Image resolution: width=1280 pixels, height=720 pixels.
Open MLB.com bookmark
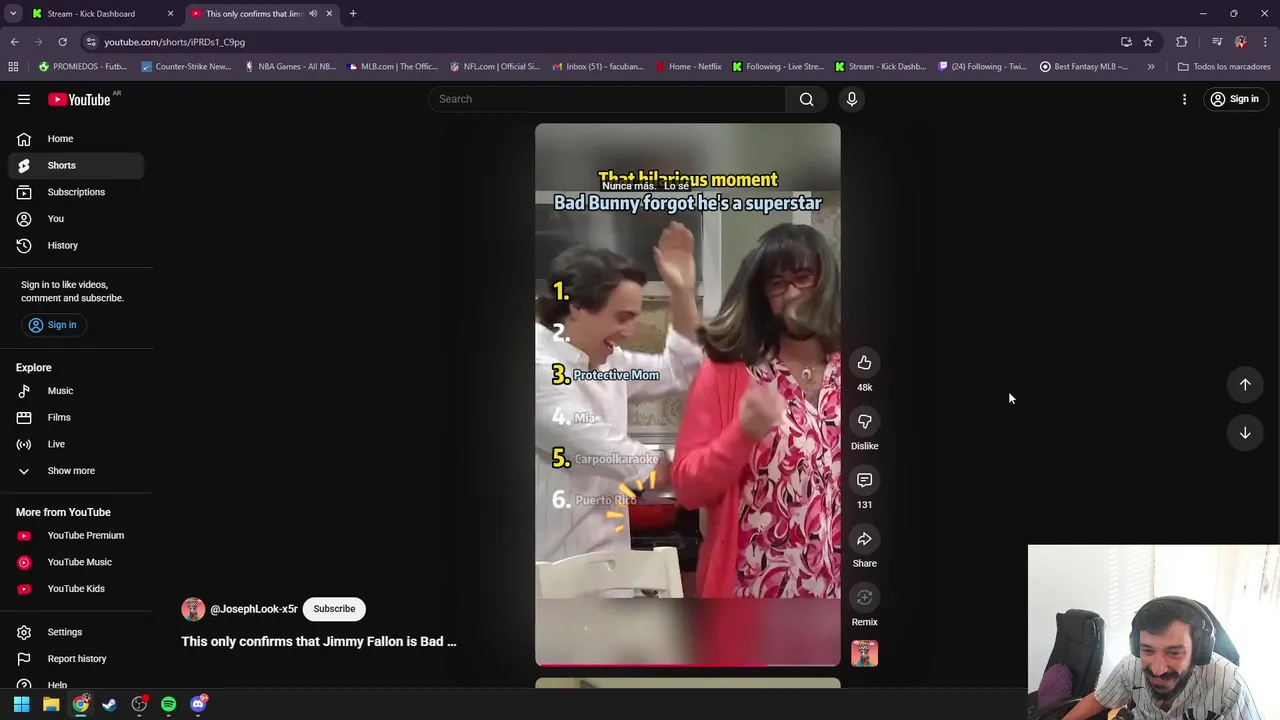pos(392,67)
